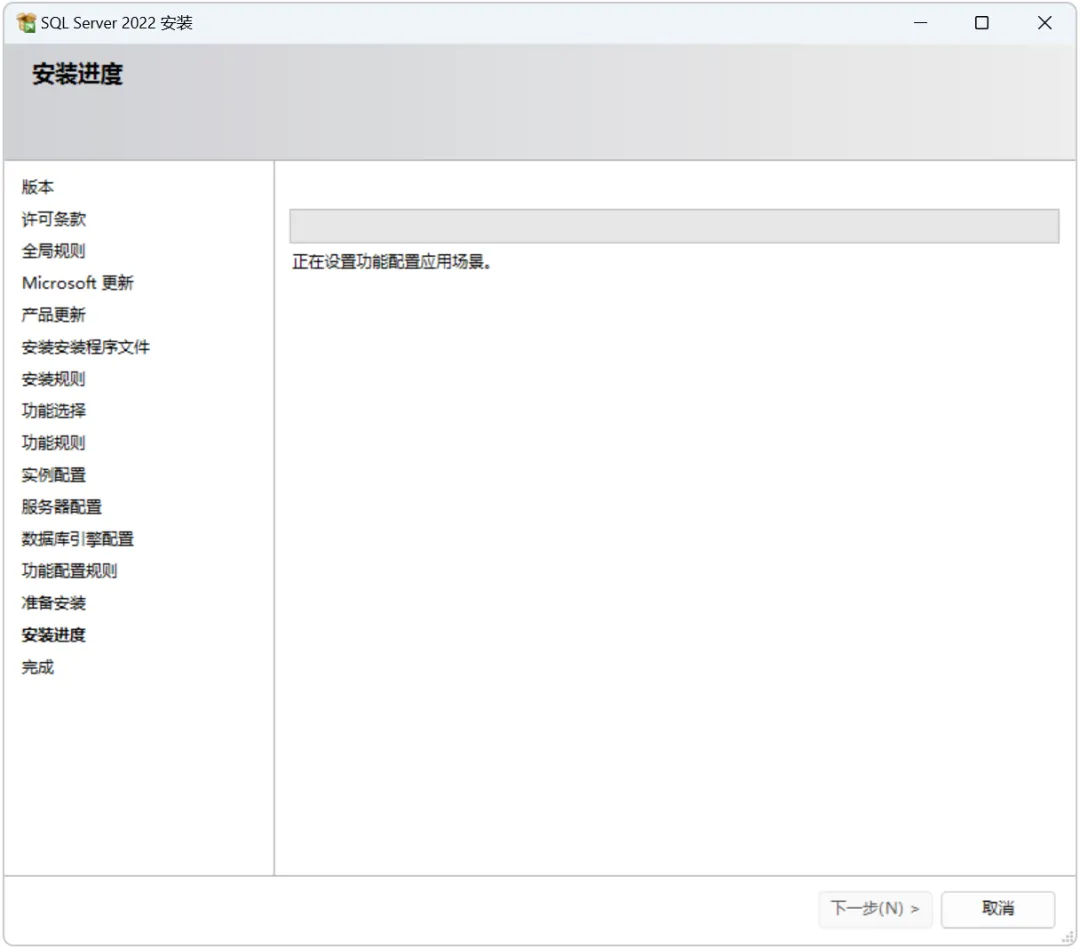
Task: Select the 版本 step in sidebar
Action: (x=37, y=187)
